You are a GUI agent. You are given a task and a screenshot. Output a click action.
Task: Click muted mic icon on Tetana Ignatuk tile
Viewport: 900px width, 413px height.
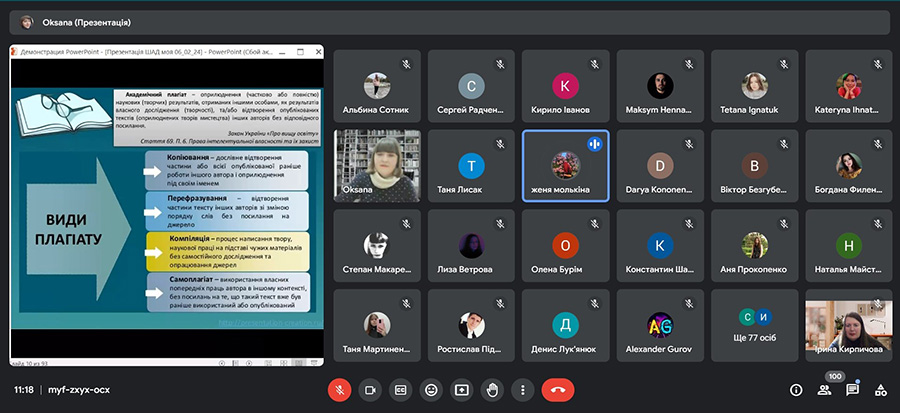click(784, 64)
